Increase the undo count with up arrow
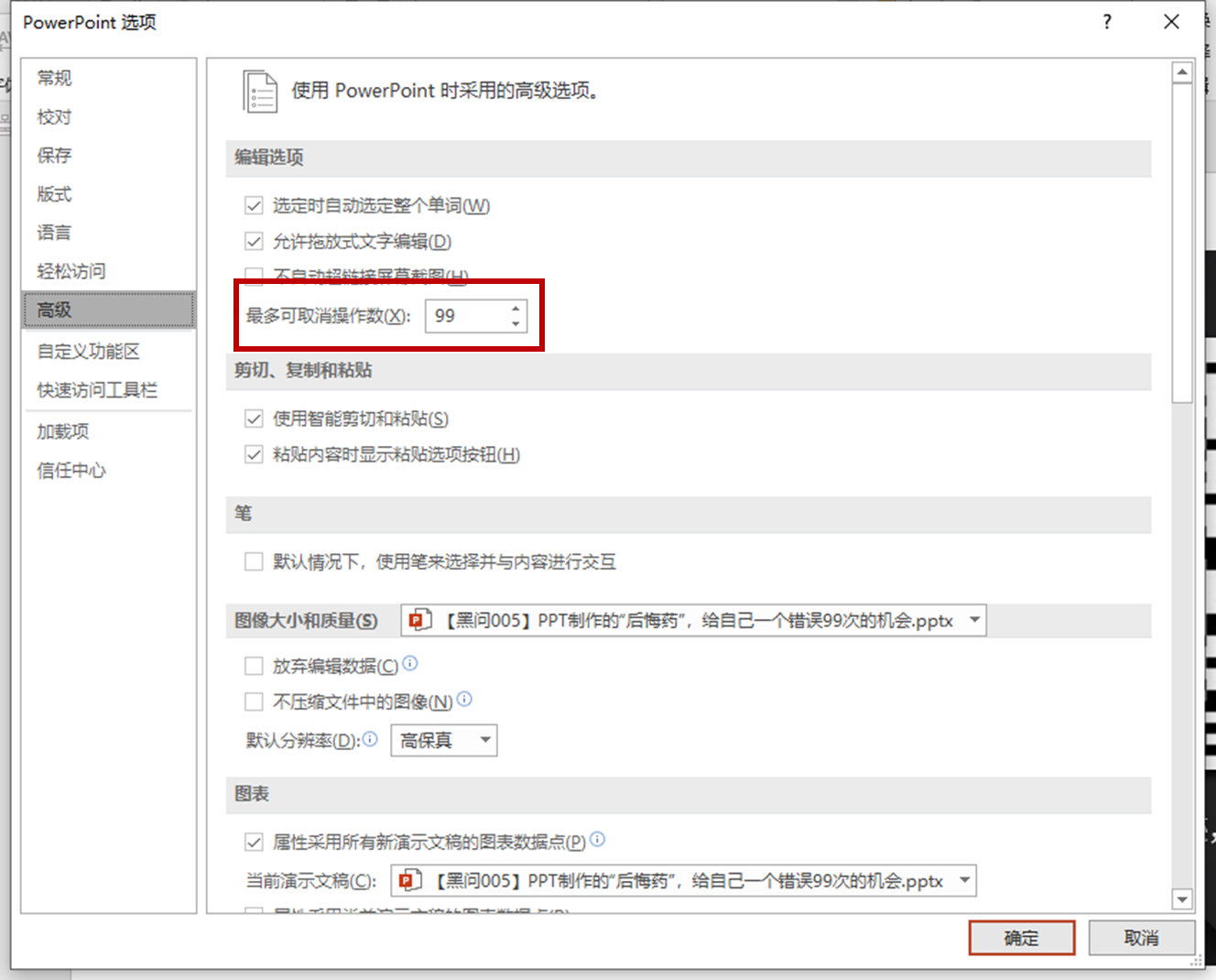Screen dimensions: 1216x980 pos(516,308)
